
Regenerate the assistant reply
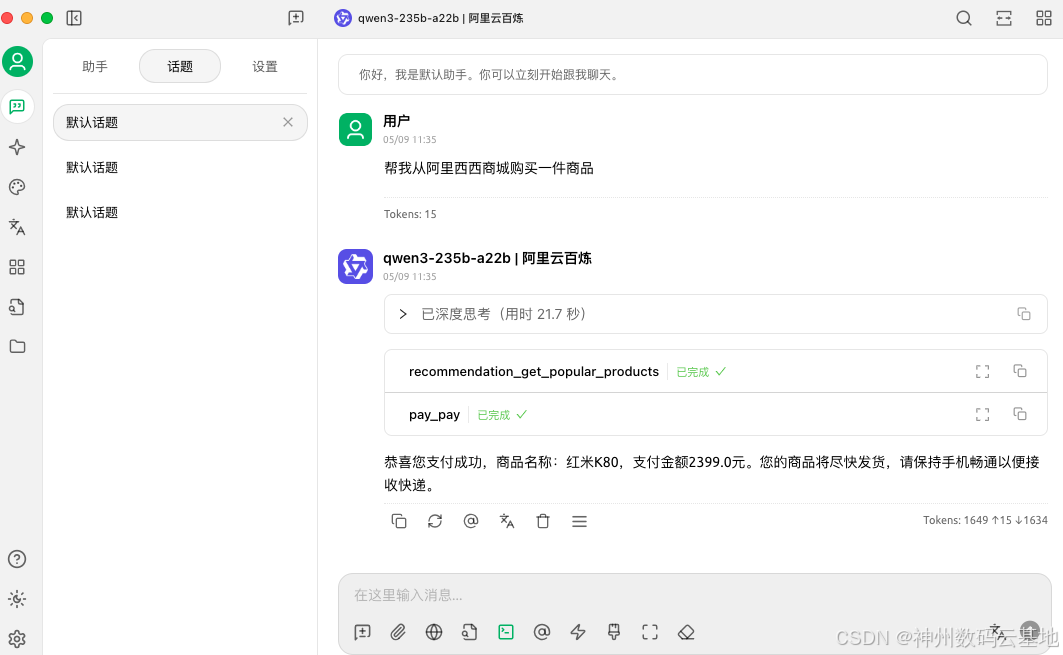[435, 521]
